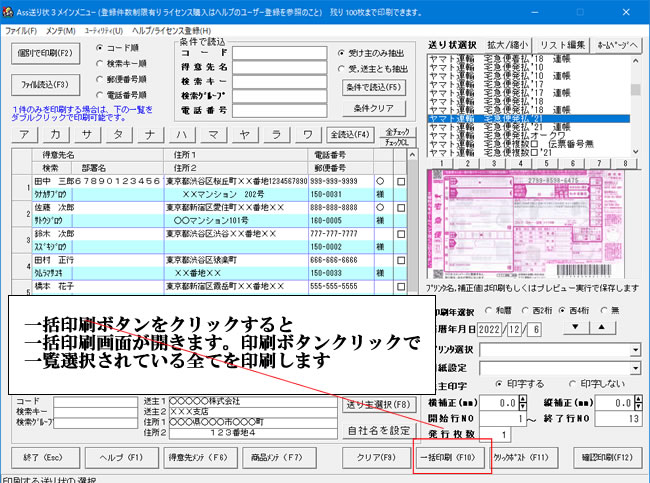
Task: Open the ファイル(F) menu
Action: pyautogui.click(x=21, y=32)
